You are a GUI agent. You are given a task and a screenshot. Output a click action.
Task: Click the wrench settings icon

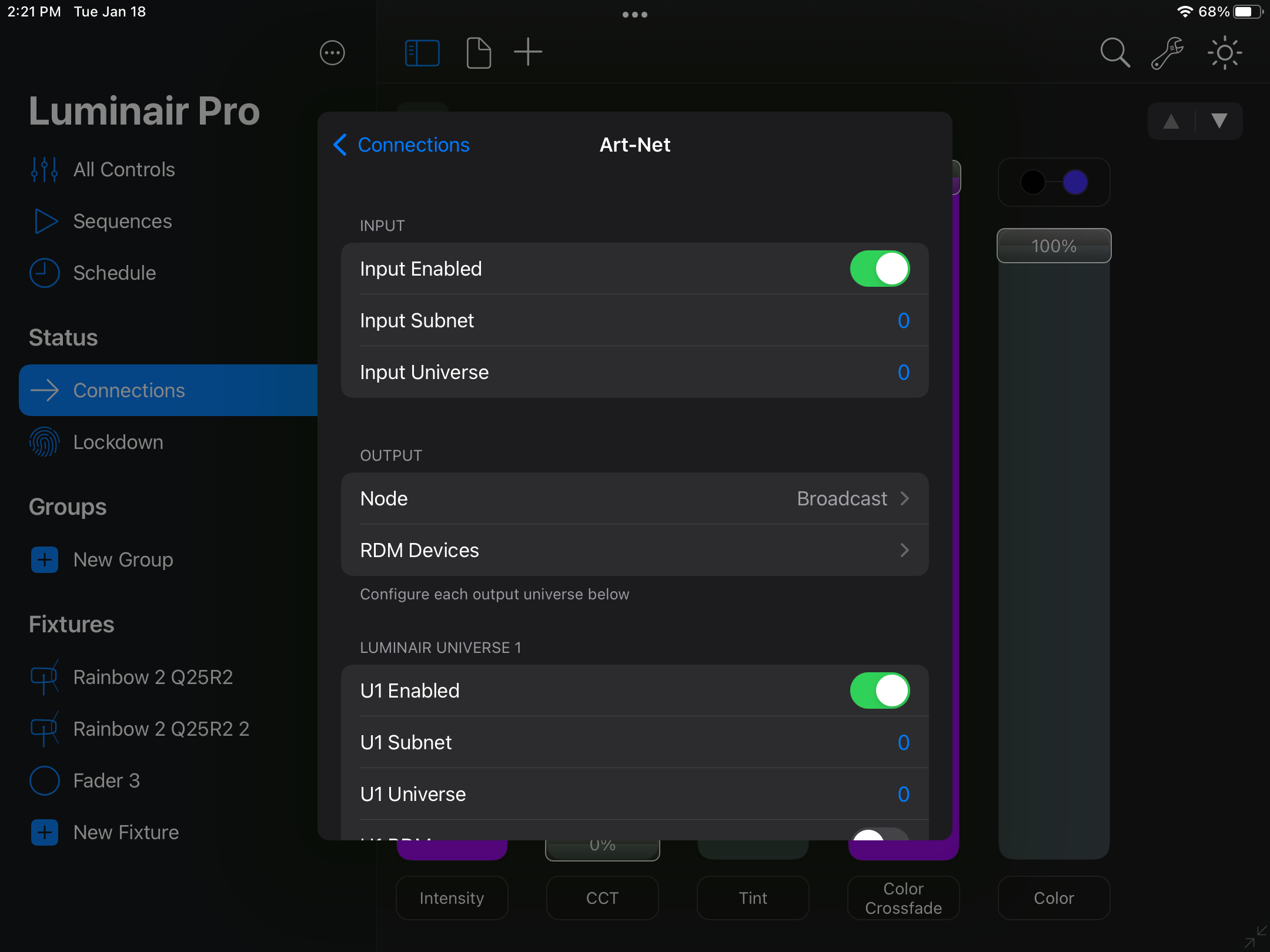(1167, 53)
